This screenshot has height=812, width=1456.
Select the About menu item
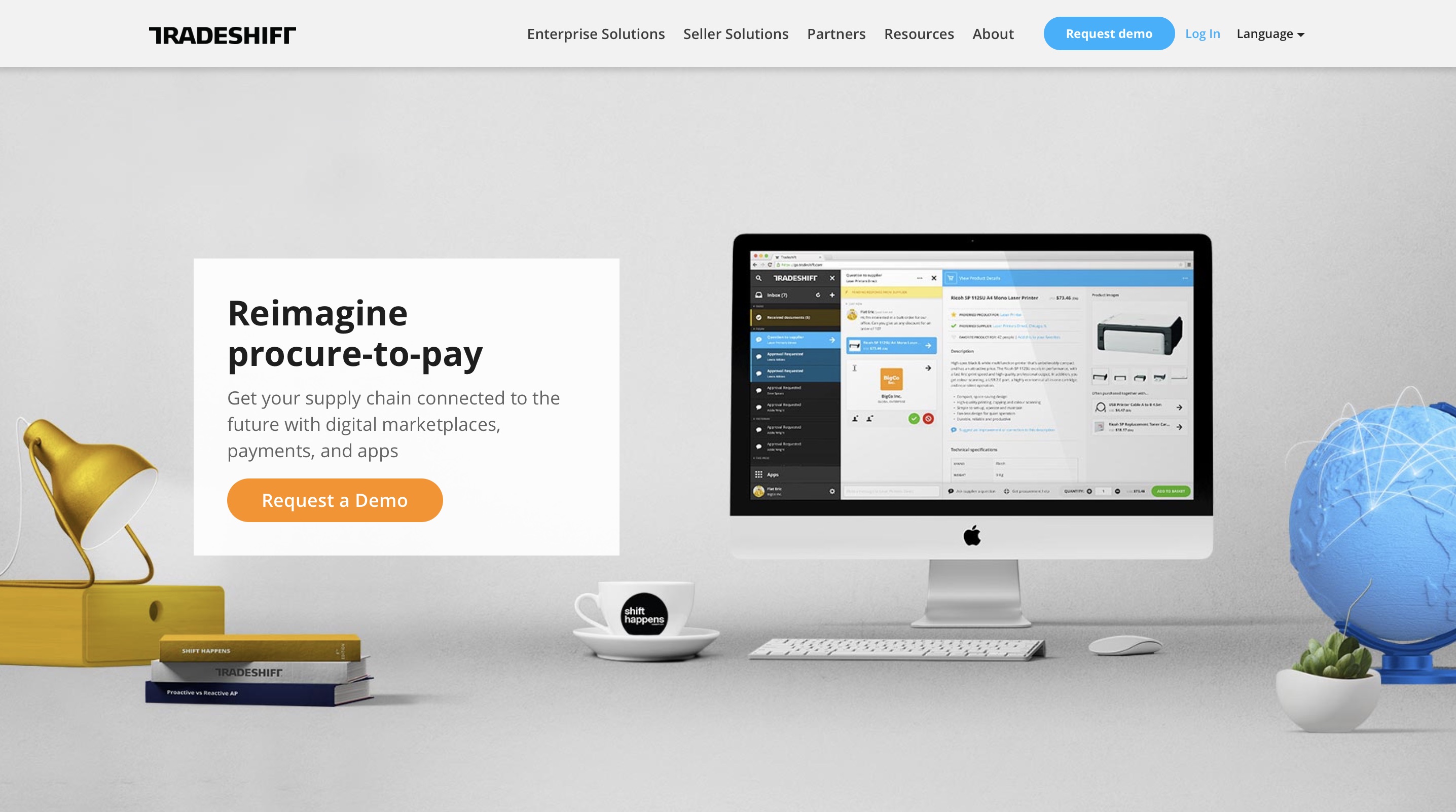pyautogui.click(x=993, y=33)
